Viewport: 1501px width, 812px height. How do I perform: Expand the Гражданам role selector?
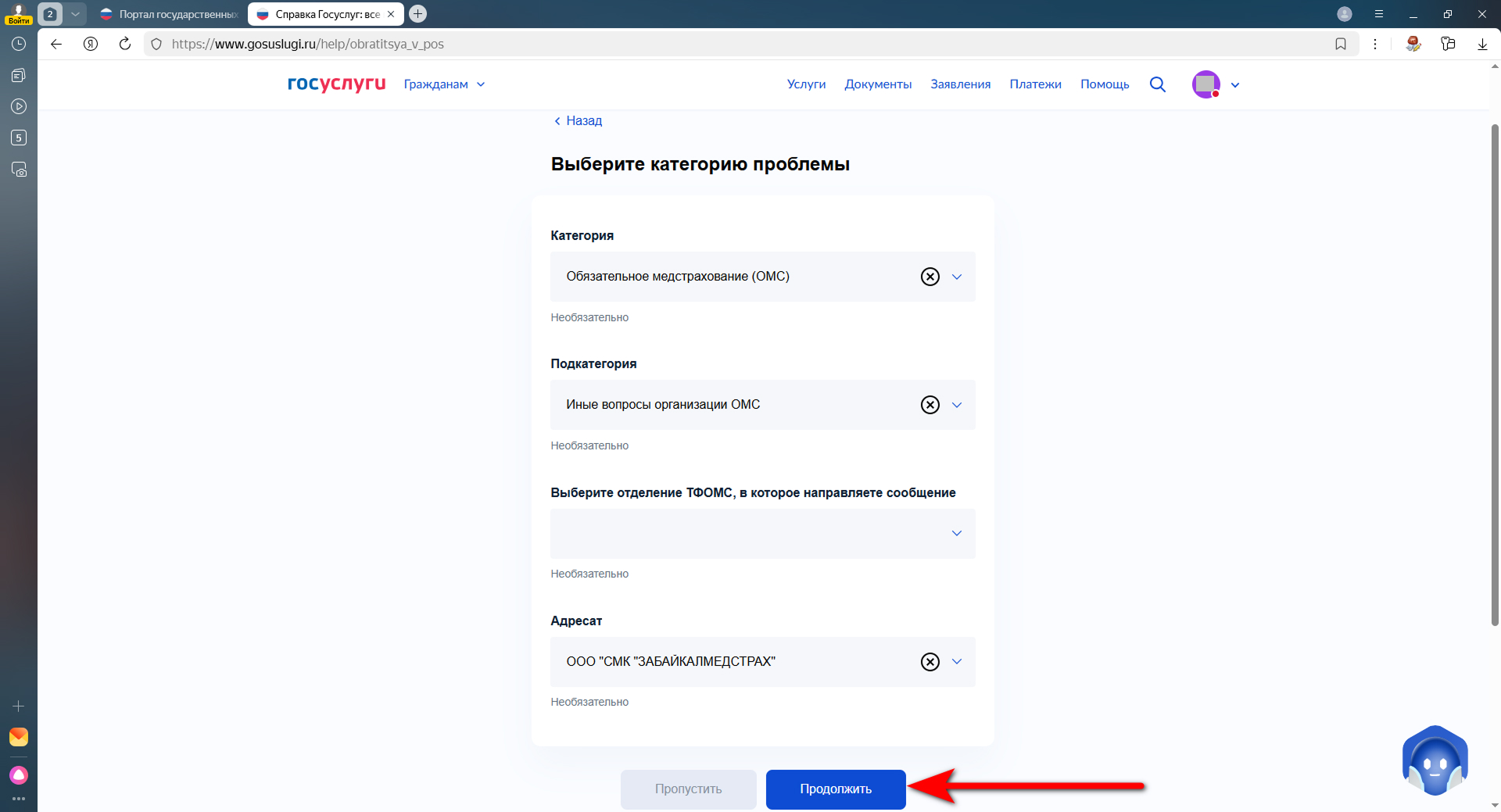(444, 84)
